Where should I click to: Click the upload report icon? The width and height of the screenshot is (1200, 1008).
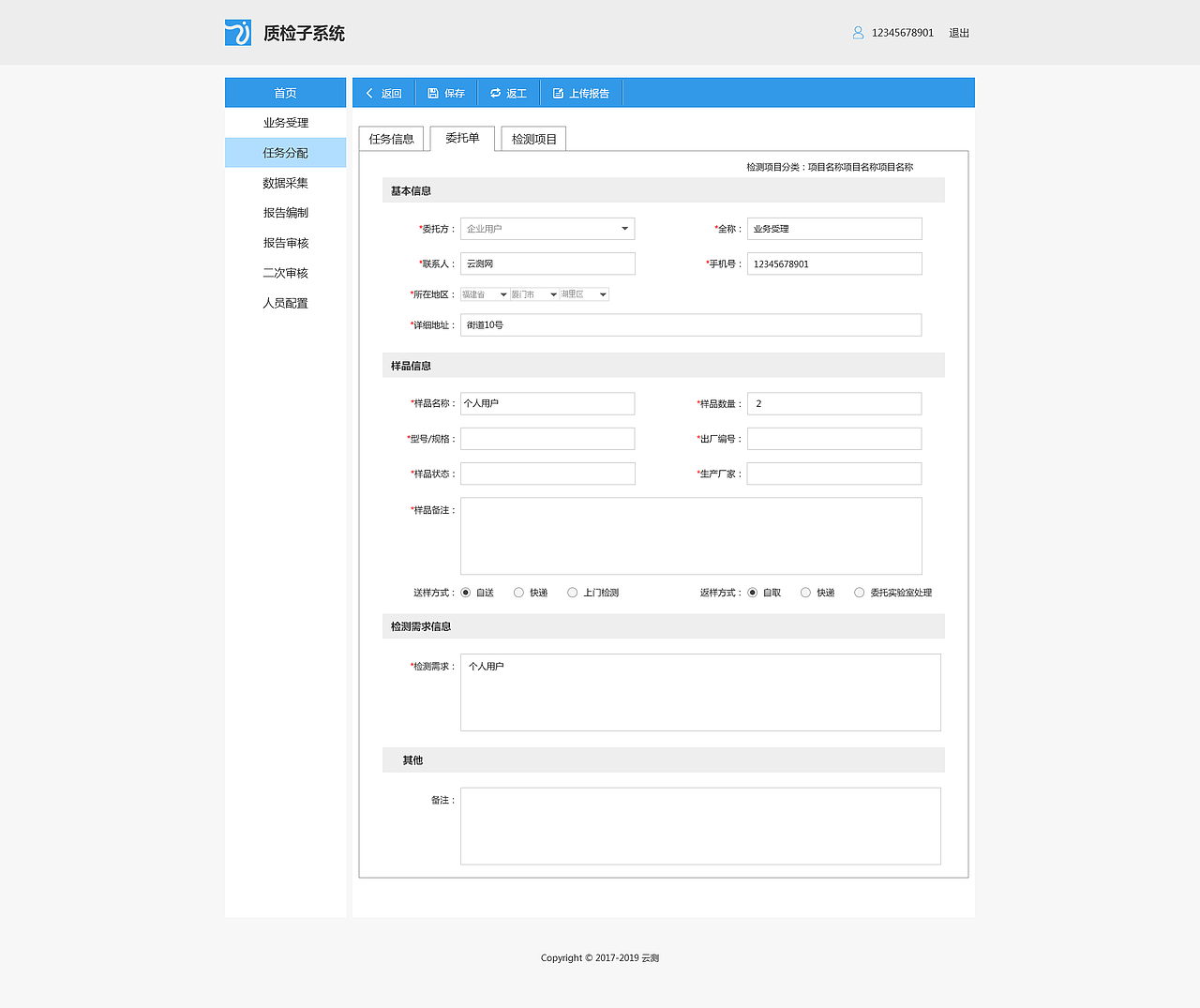[x=558, y=94]
